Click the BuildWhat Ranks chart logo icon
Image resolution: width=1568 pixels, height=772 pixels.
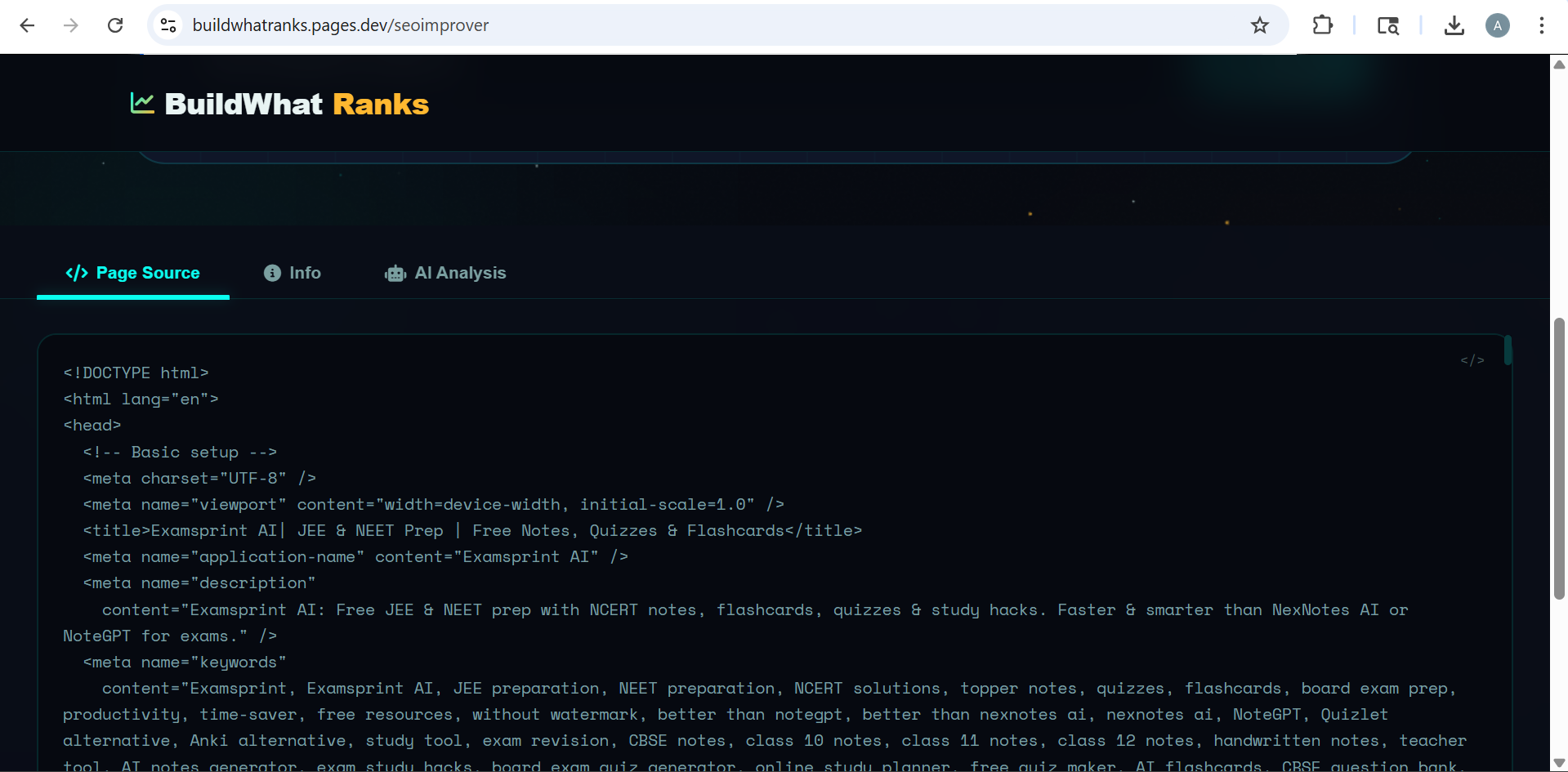141,103
